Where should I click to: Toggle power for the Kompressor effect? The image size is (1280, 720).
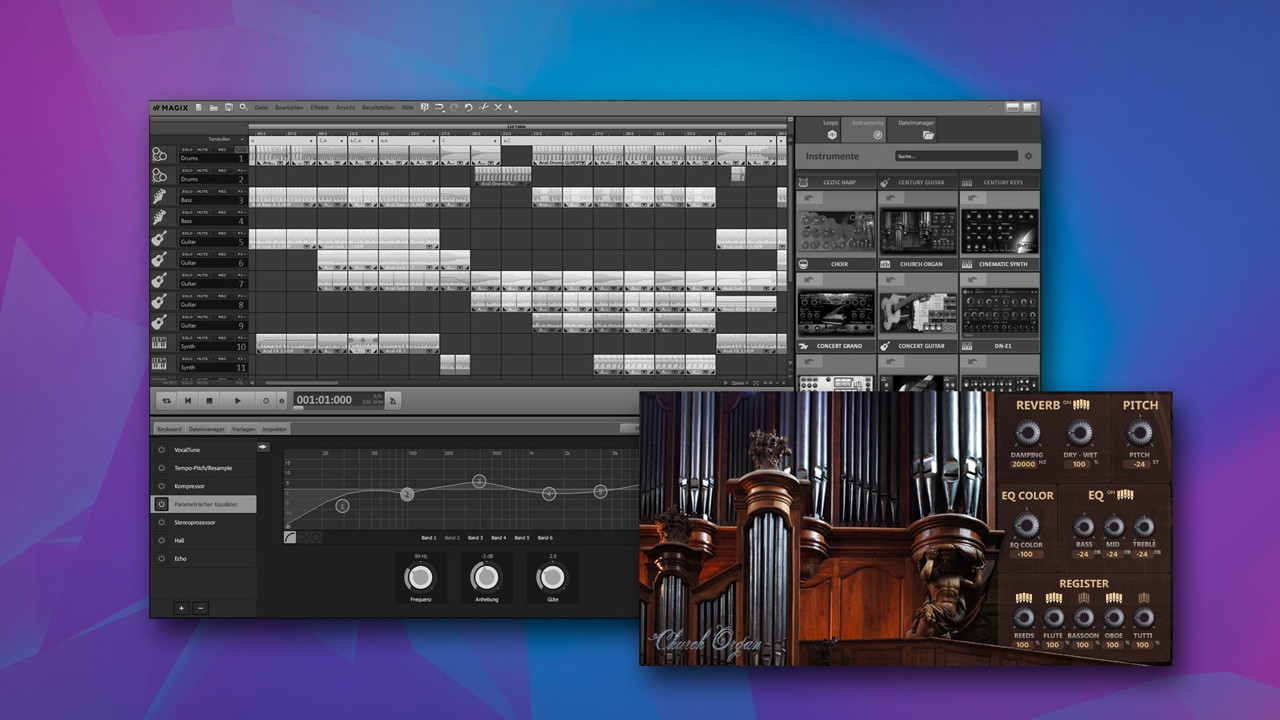(x=161, y=486)
